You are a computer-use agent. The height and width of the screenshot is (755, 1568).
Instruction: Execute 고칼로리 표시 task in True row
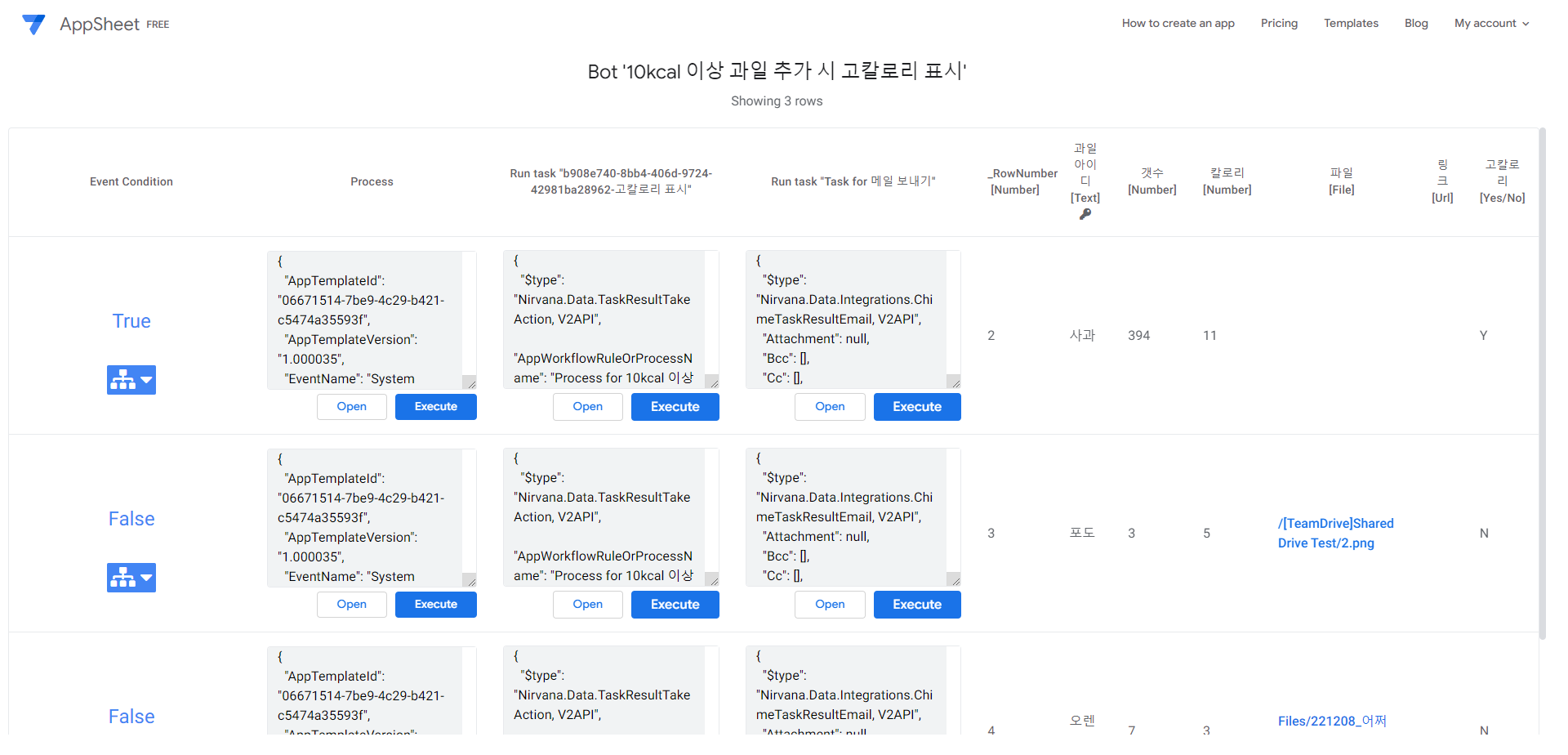675,407
